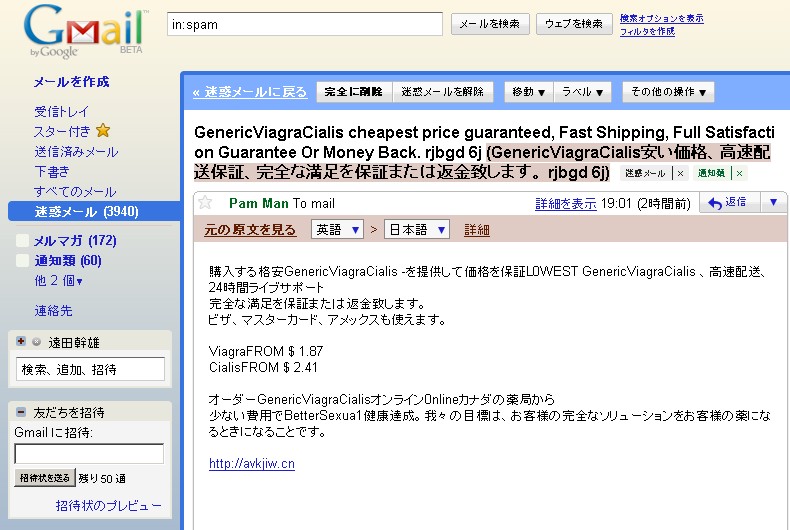
Task: Click chat user name 遠田幹雄
Action: [74, 343]
